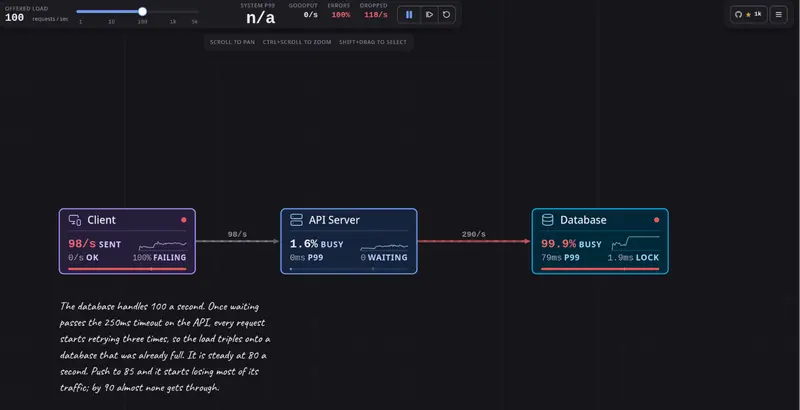Click the 99.9% BUSY value
This screenshot has width=800, height=410.
pyautogui.click(x=571, y=244)
